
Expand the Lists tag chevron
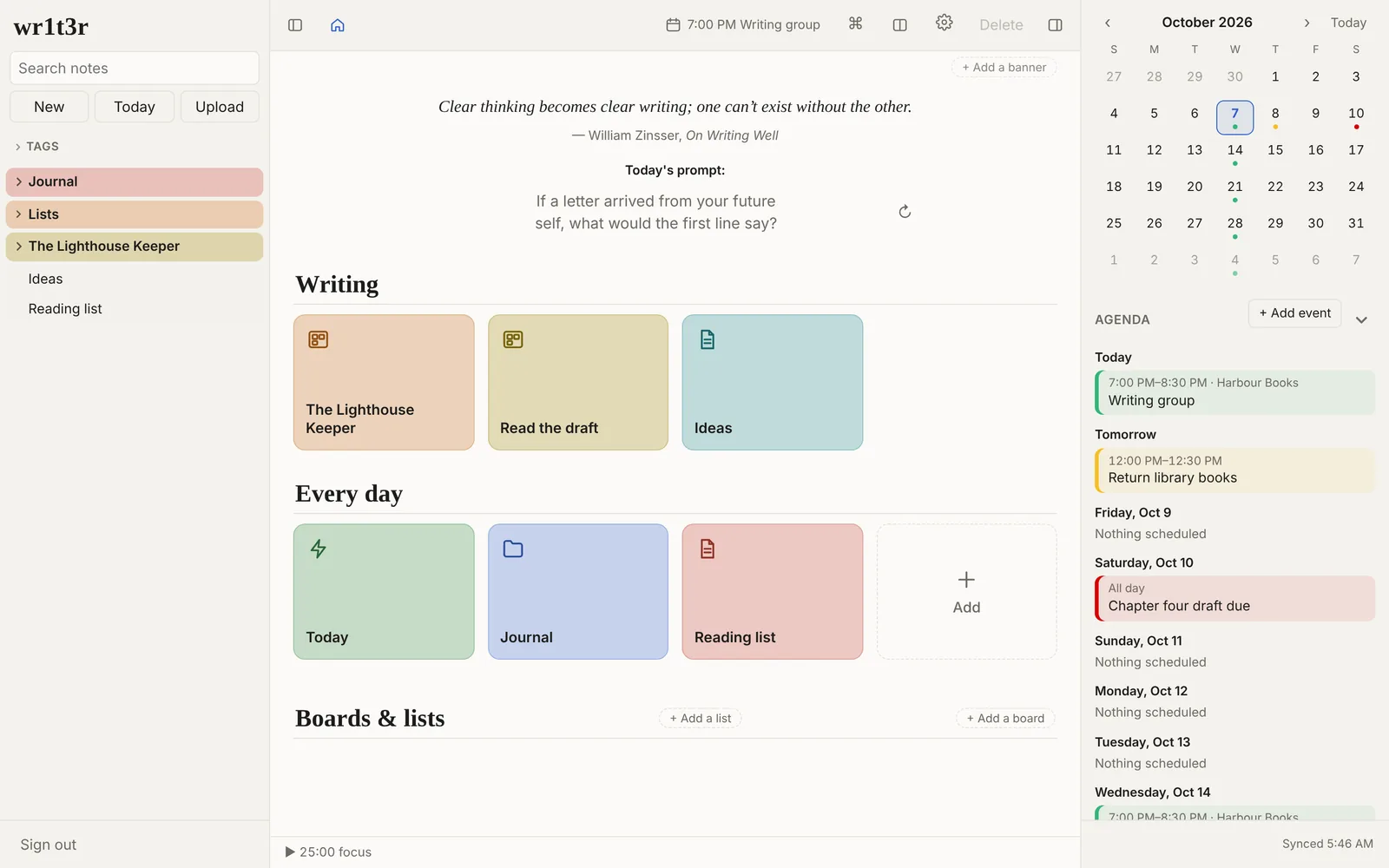coord(18,214)
